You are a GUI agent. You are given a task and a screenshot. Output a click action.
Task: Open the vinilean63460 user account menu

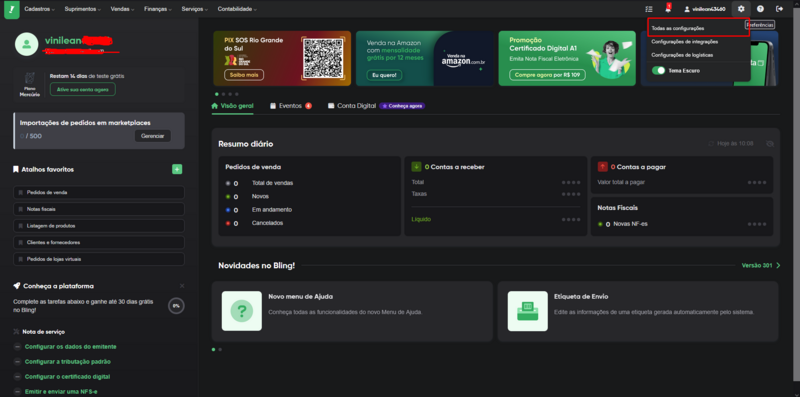coord(705,9)
